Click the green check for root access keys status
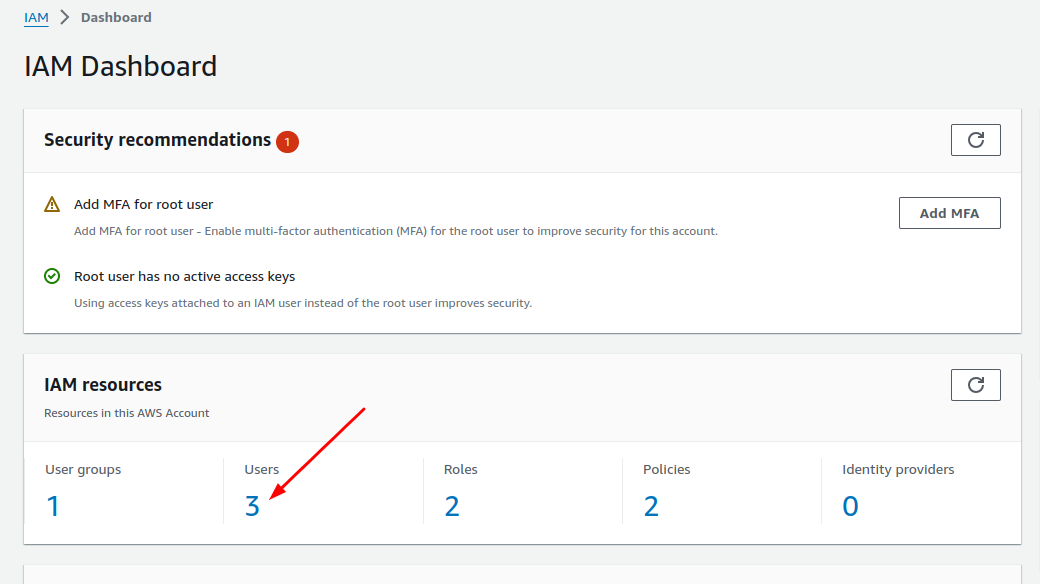Image resolution: width=1040 pixels, height=584 pixels. pyautogui.click(x=52, y=276)
